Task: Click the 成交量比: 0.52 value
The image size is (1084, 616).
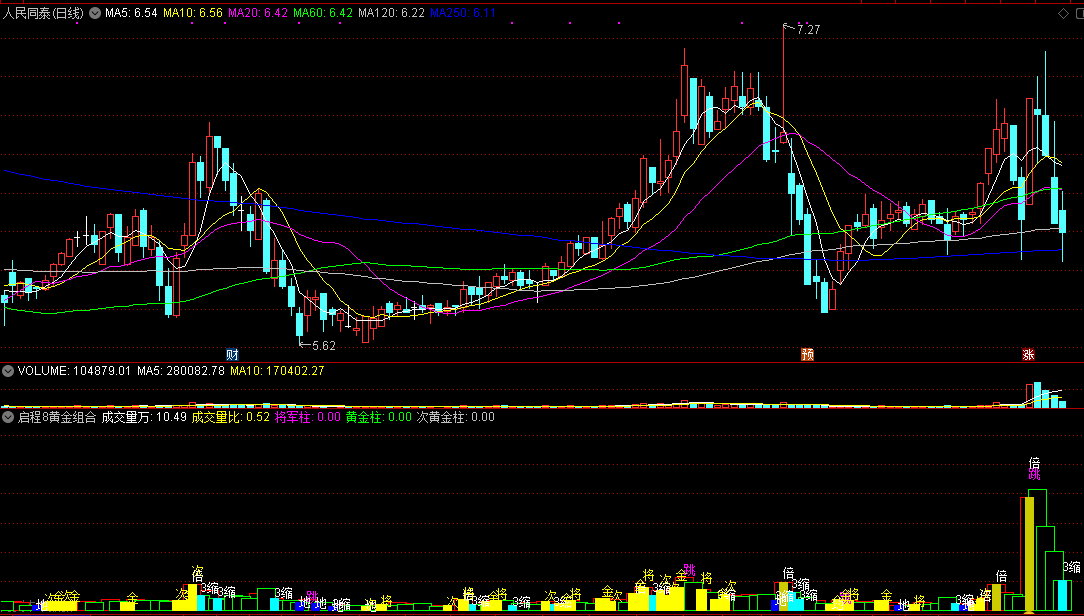Action: (231, 418)
